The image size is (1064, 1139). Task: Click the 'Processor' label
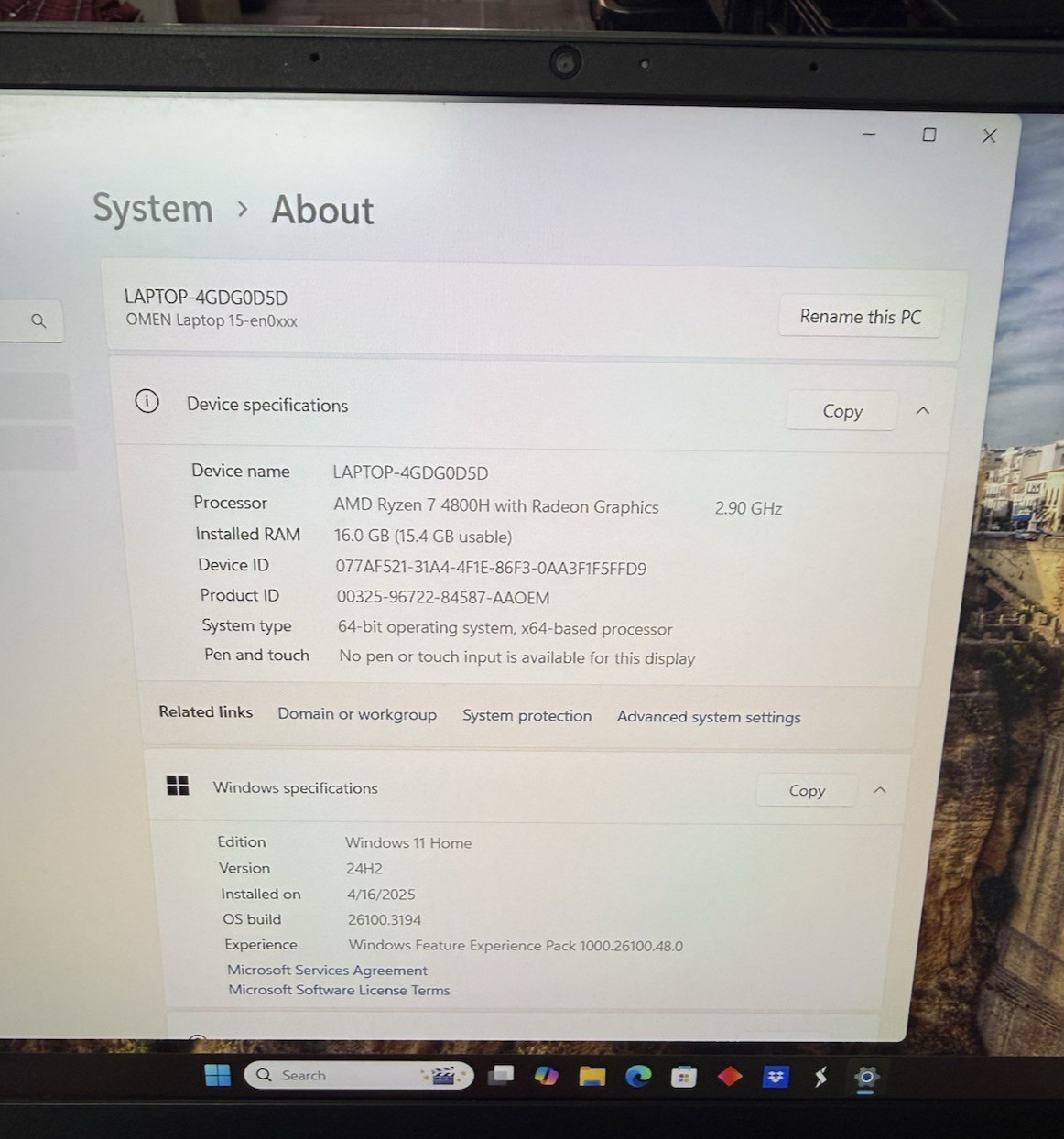pyautogui.click(x=230, y=503)
